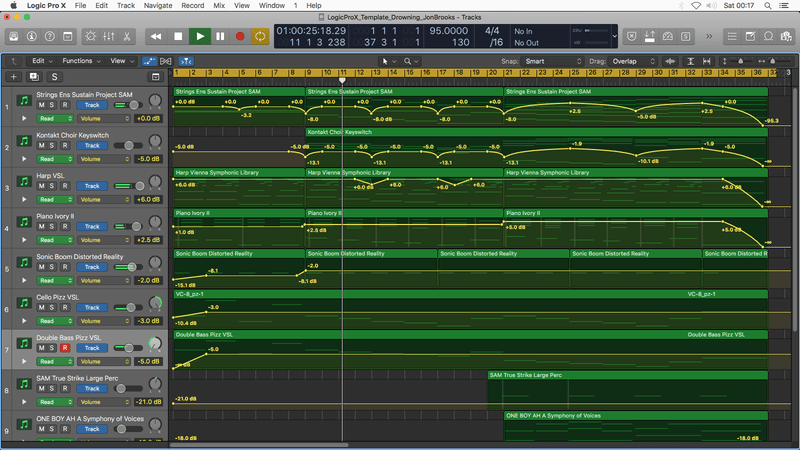Image resolution: width=800 pixels, height=450 pixels.
Task: Open the Loop Browser button
Action: tap(768, 36)
